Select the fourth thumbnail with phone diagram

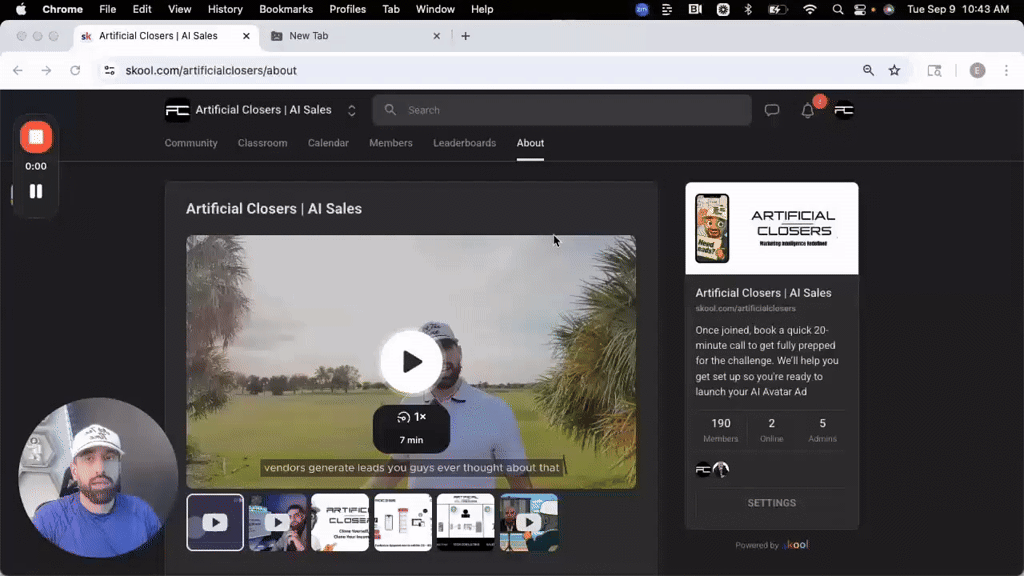click(x=403, y=522)
